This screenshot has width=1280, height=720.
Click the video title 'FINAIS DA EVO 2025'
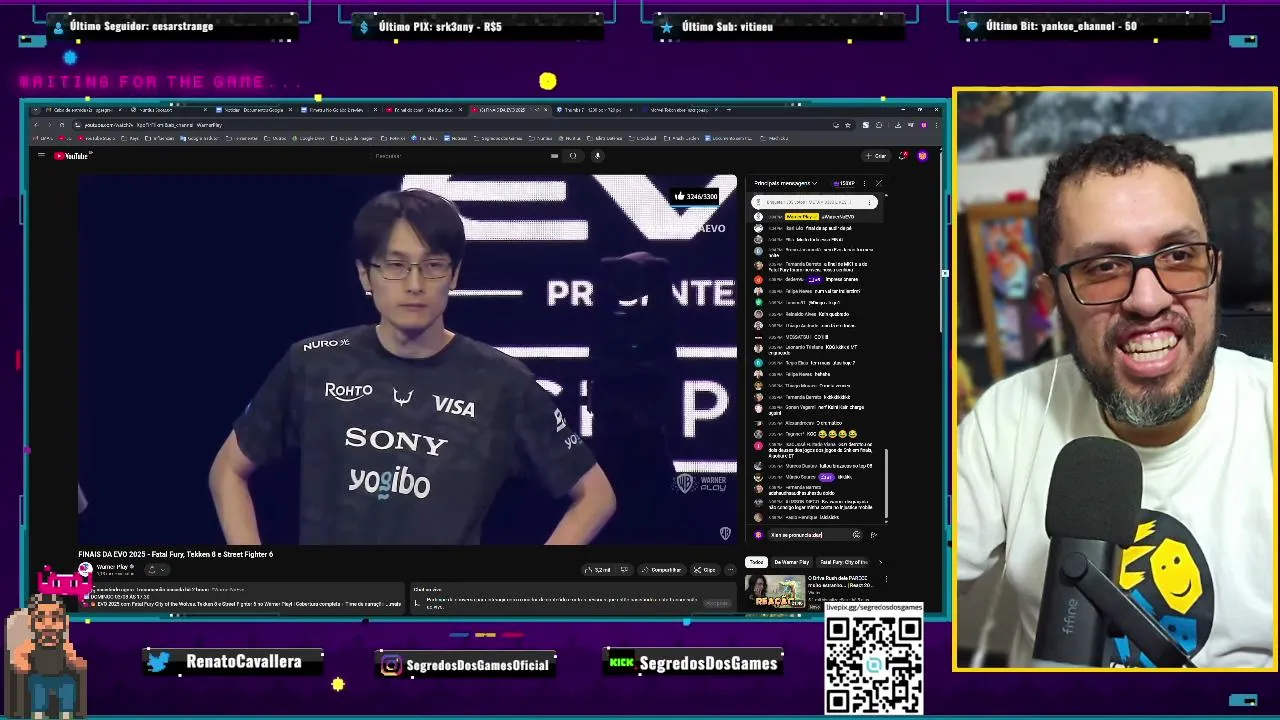(176, 554)
